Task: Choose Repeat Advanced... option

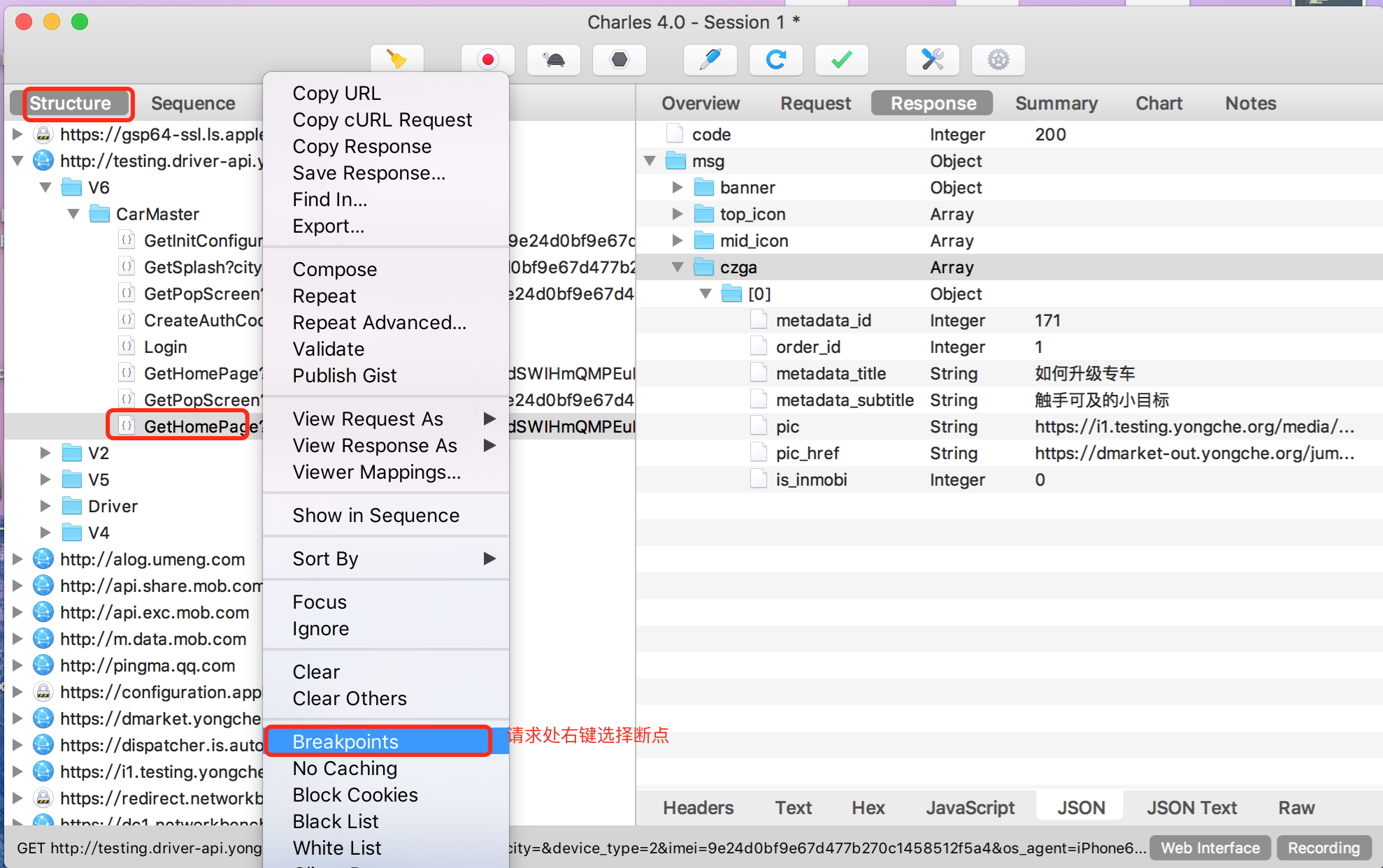Action: (386, 322)
